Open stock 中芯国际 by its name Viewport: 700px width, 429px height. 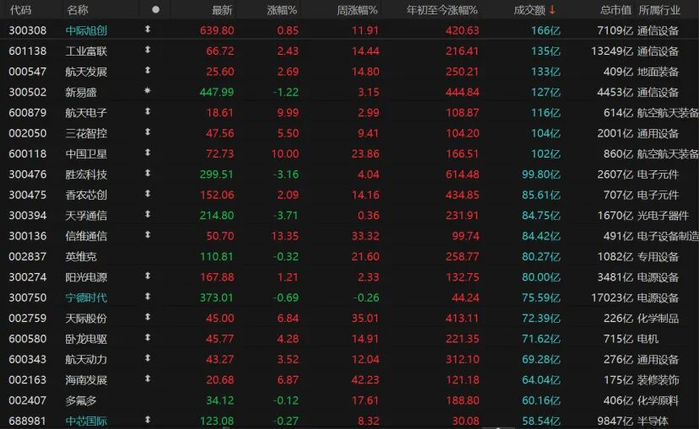(x=86, y=421)
